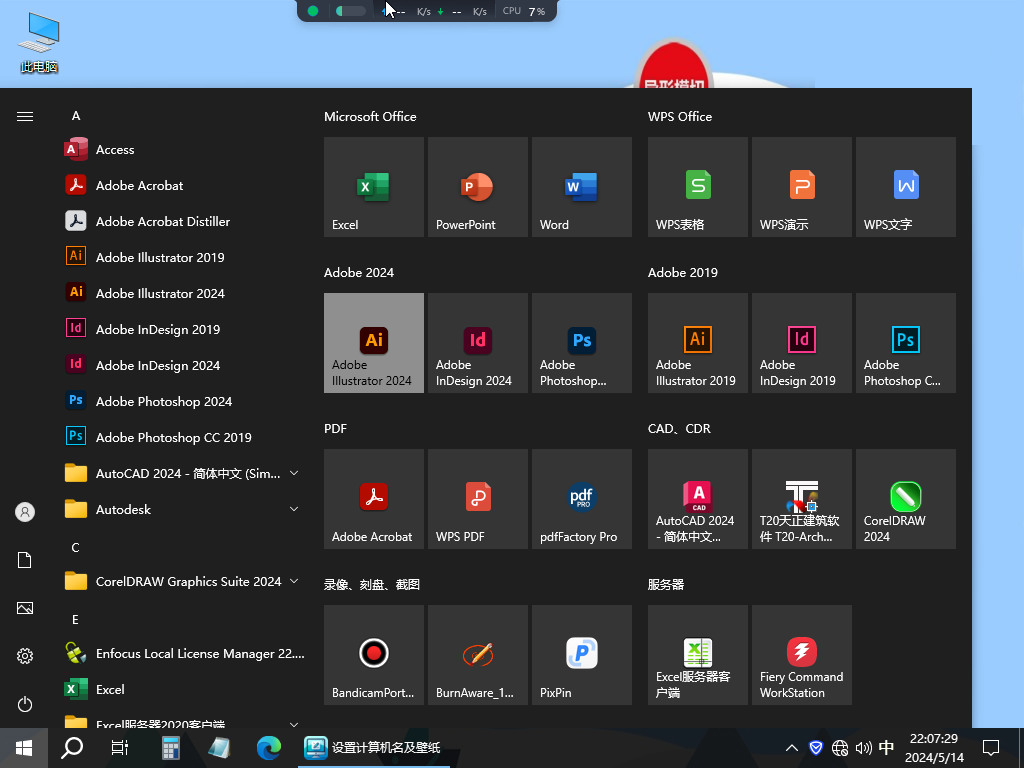Image resolution: width=1024 pixels, height=768 pixels.
Task: Open the Excel tile in Microsoft Office group
Action: coord(374,187)
